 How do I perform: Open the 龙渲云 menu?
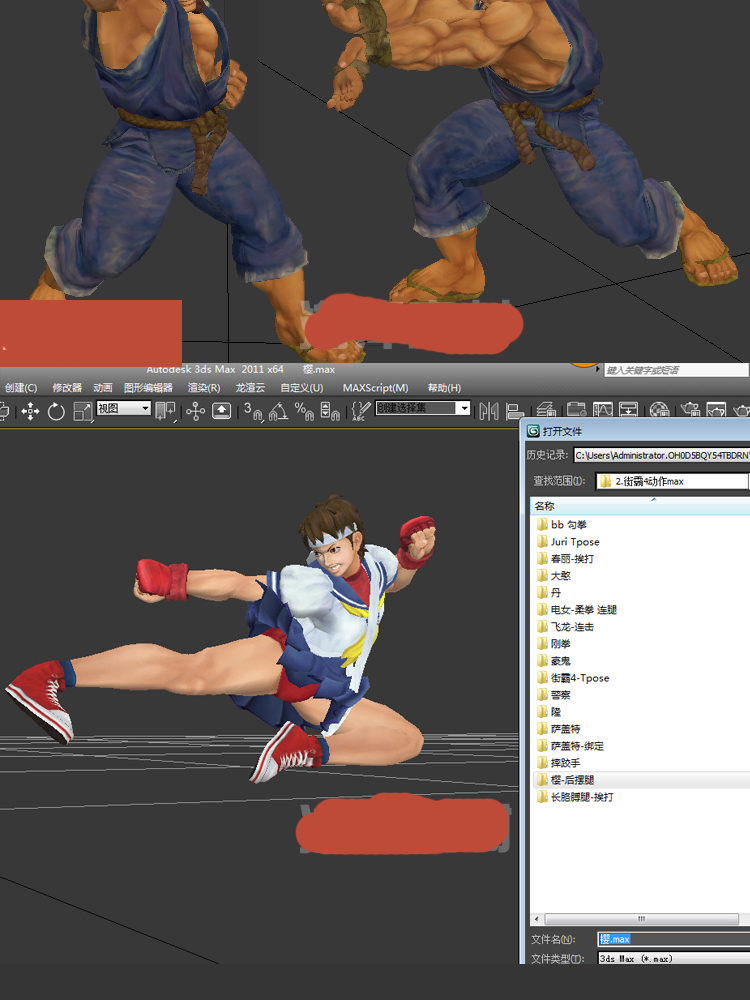250,388
